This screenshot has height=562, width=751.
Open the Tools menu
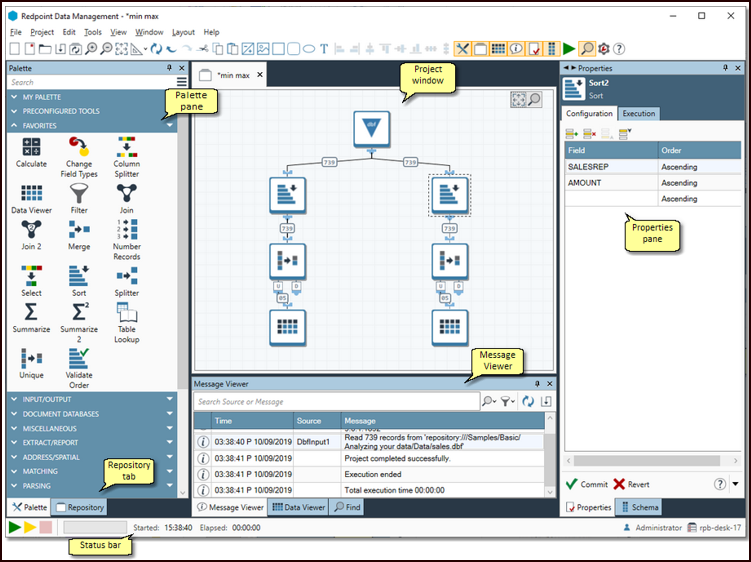[x=92, y=32]
